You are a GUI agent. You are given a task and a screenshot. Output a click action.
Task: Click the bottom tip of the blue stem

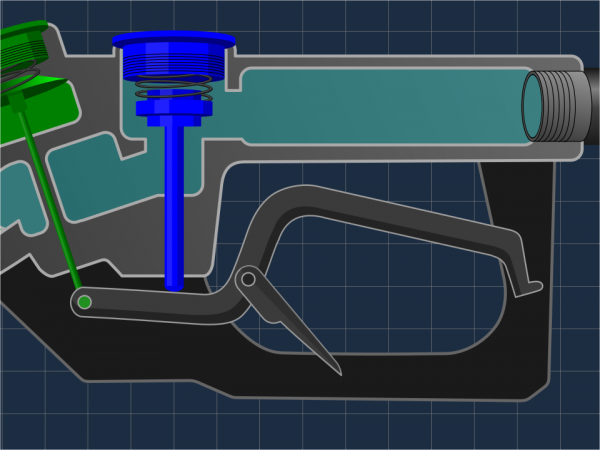pos(174,284)
